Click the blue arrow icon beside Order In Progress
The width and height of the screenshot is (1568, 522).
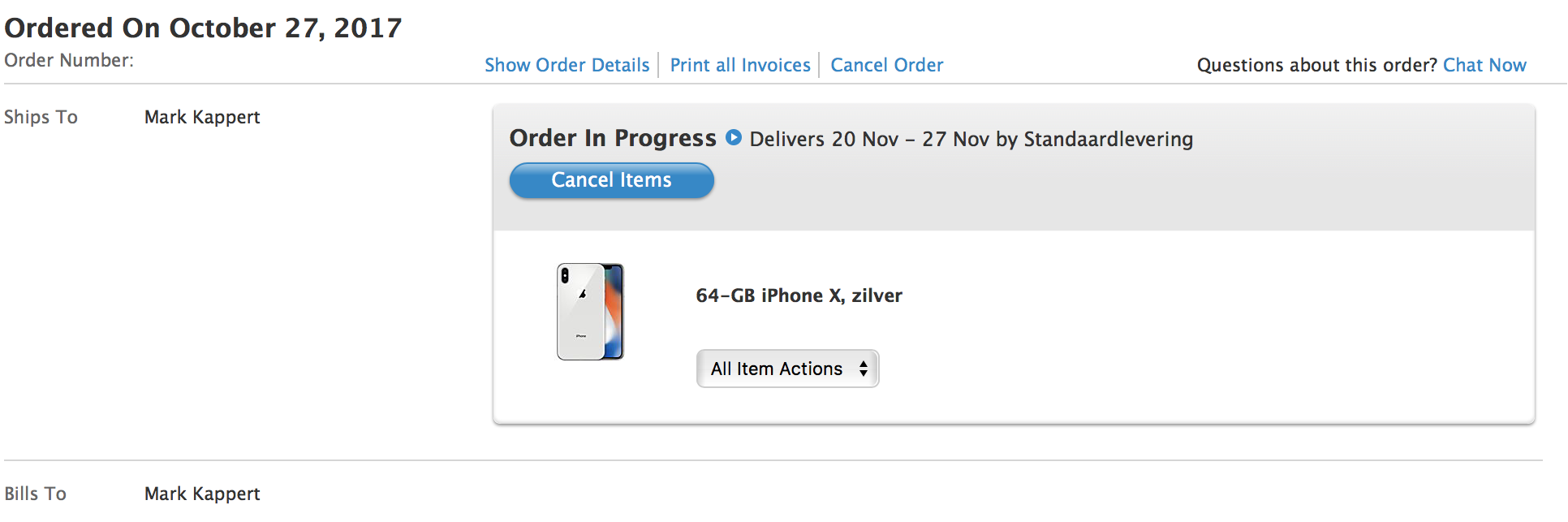coord(733,137)
